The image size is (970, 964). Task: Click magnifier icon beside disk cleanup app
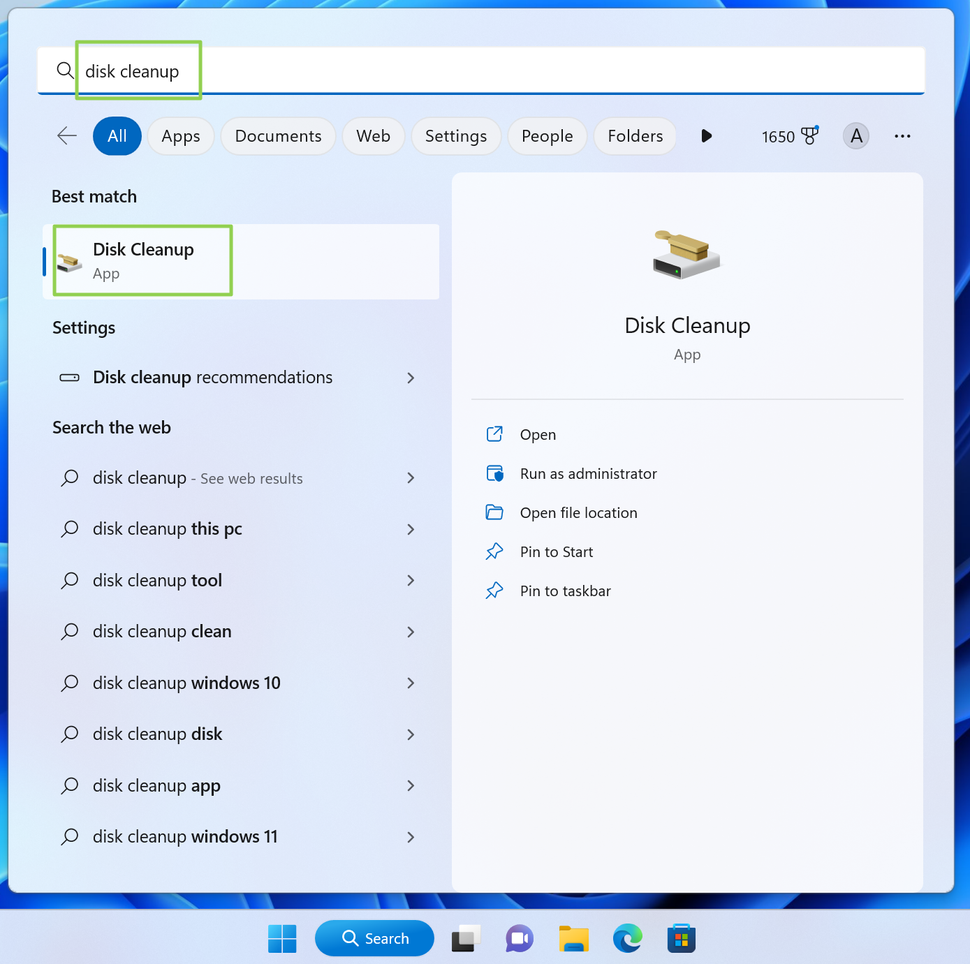pos(69,786)
